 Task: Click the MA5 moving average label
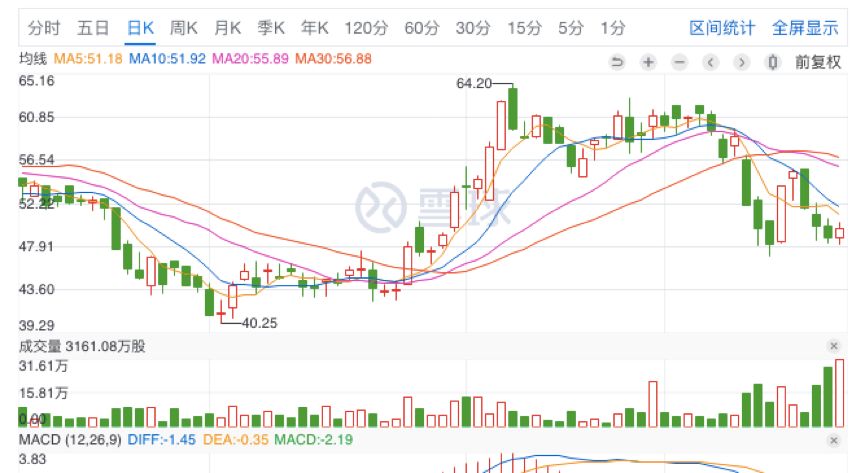pyautogui.click(x=88, y=59)
